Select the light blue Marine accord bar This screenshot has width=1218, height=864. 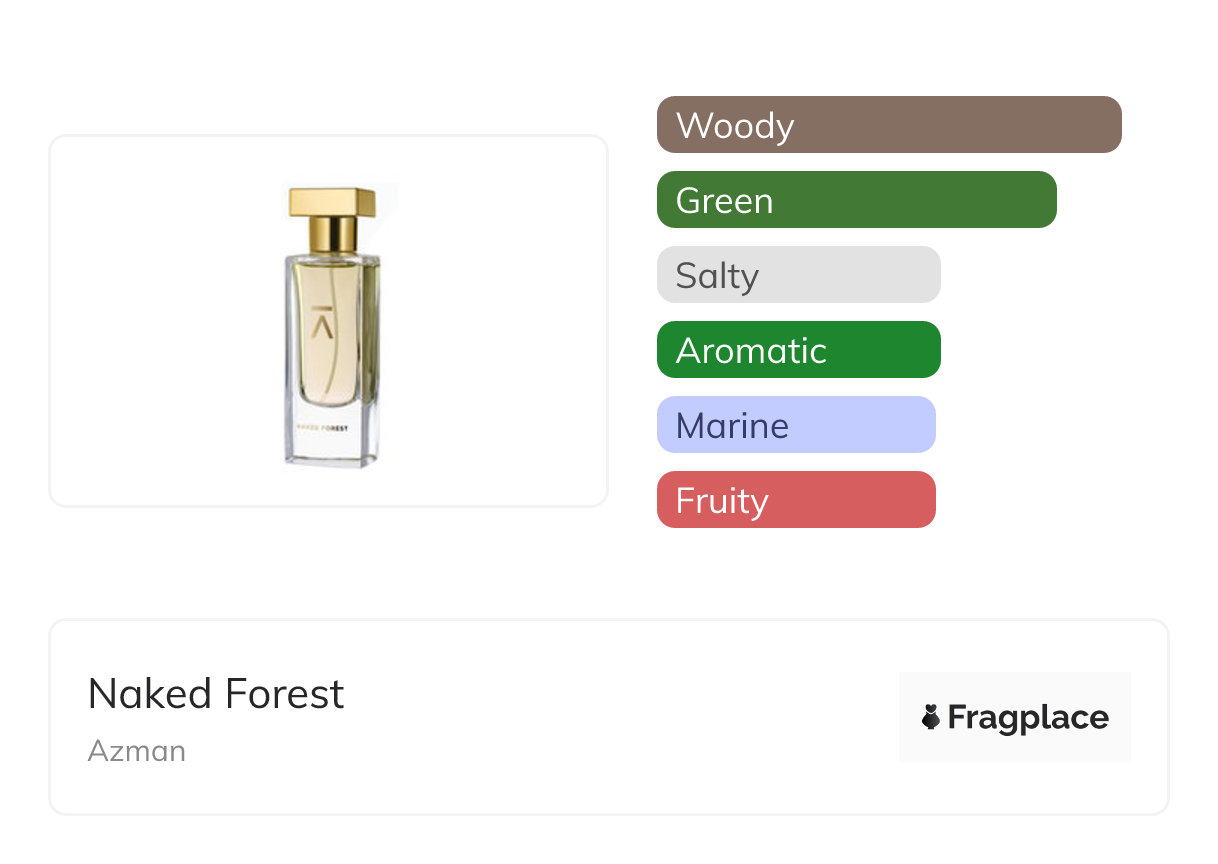pyautogui.click(x=796, y=425)
